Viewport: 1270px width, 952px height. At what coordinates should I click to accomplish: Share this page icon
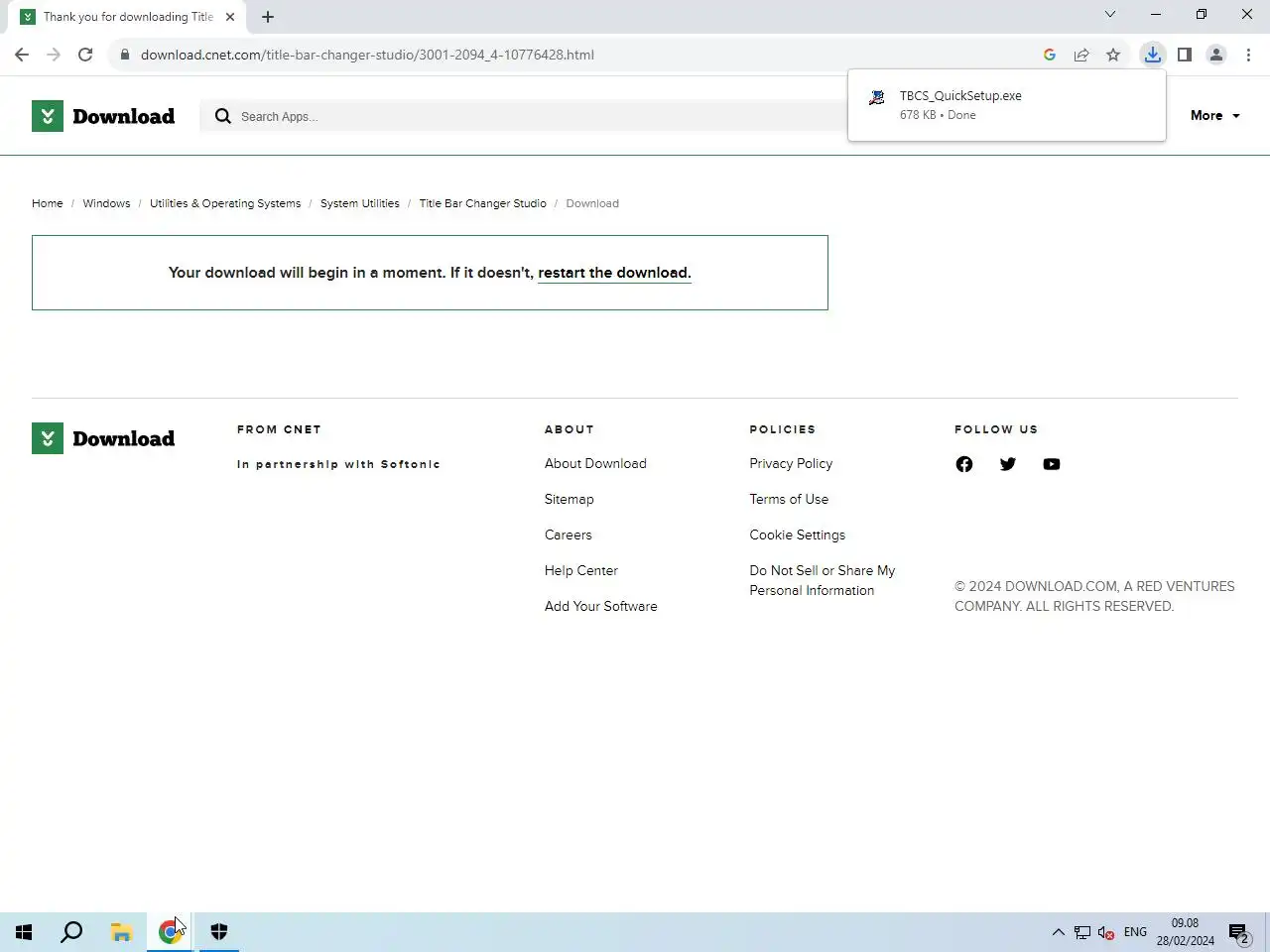(x=1081, y=55)
